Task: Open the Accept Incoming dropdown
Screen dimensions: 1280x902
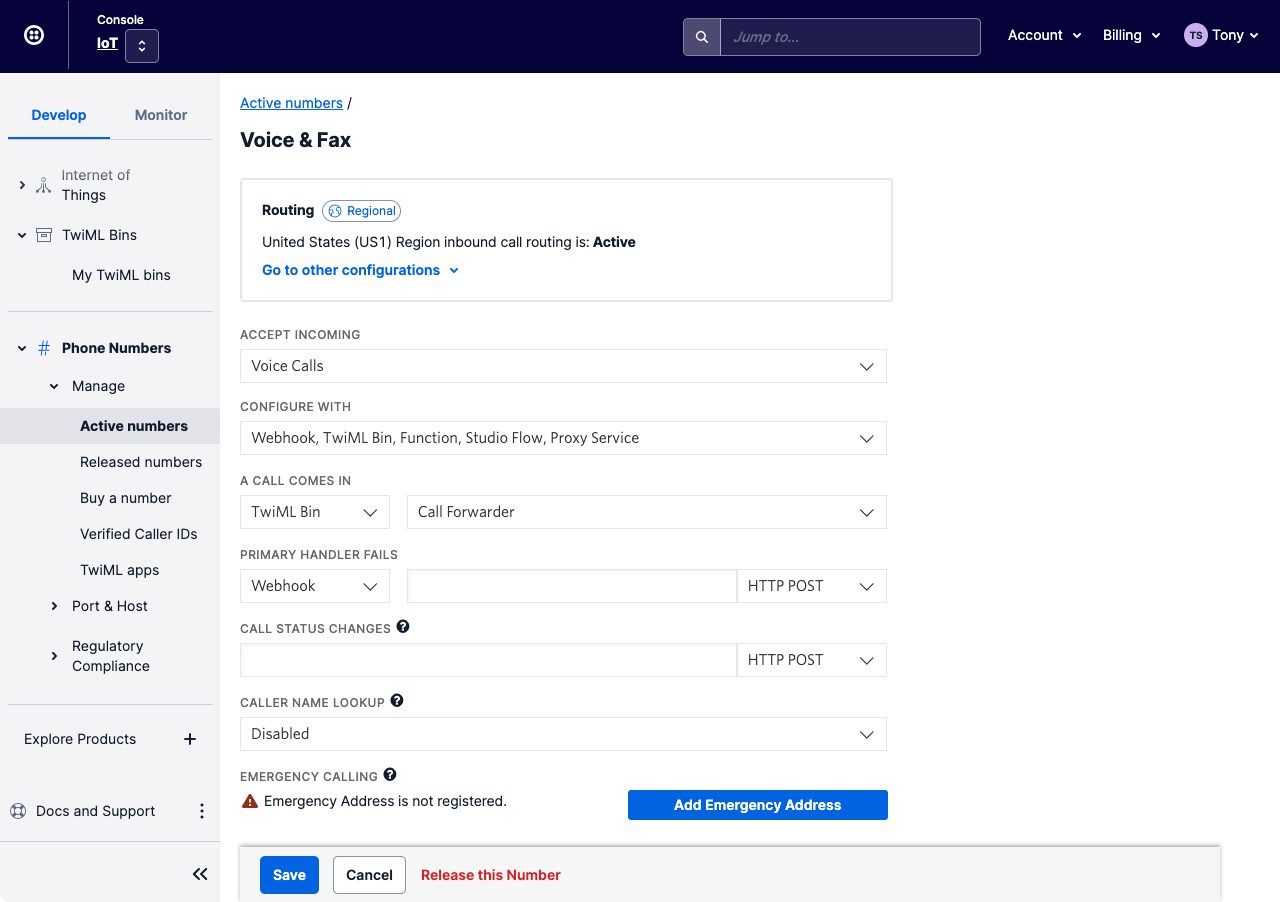Action: [563, 366]
